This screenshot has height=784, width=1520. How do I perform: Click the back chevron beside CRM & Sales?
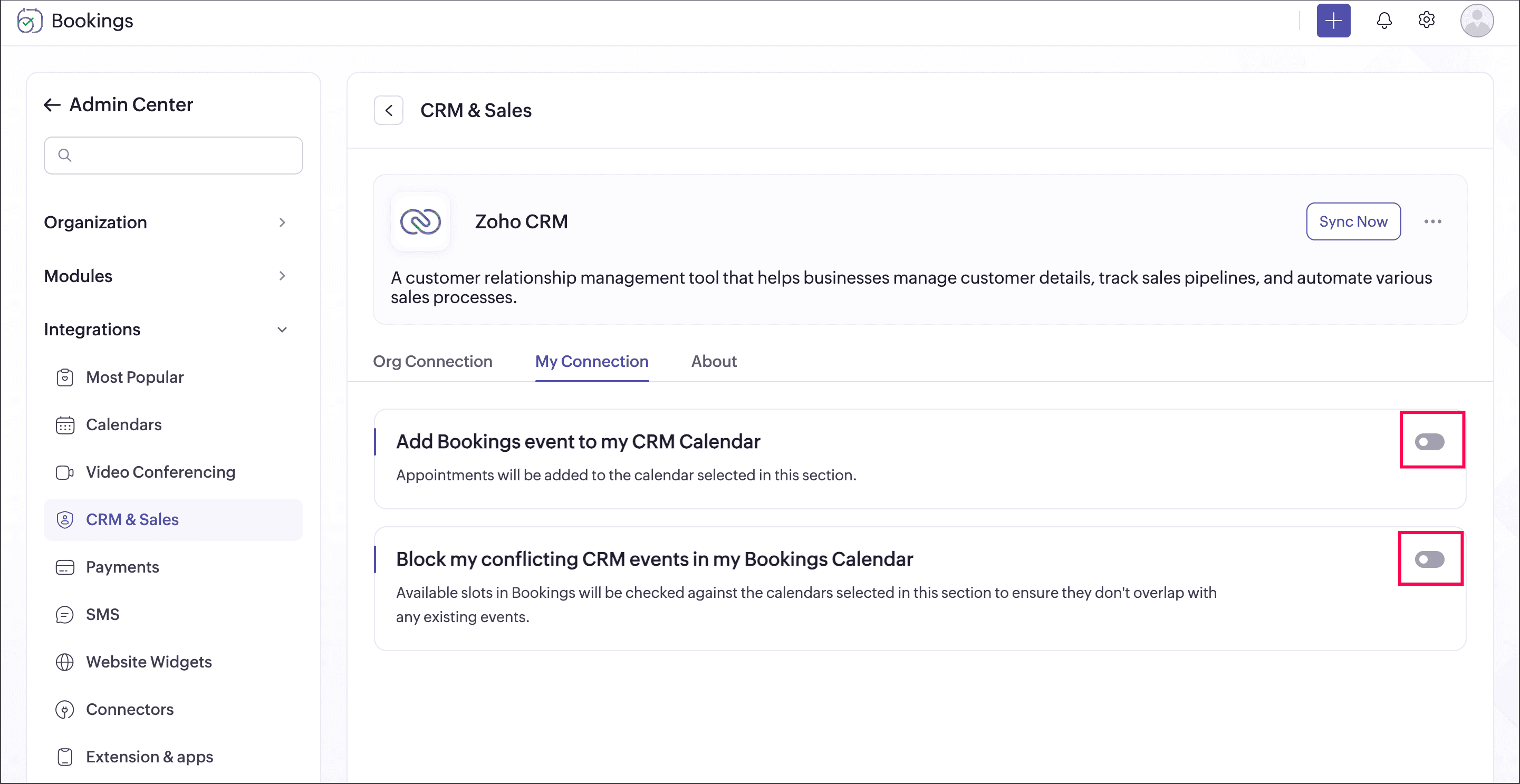coord(388,110)
